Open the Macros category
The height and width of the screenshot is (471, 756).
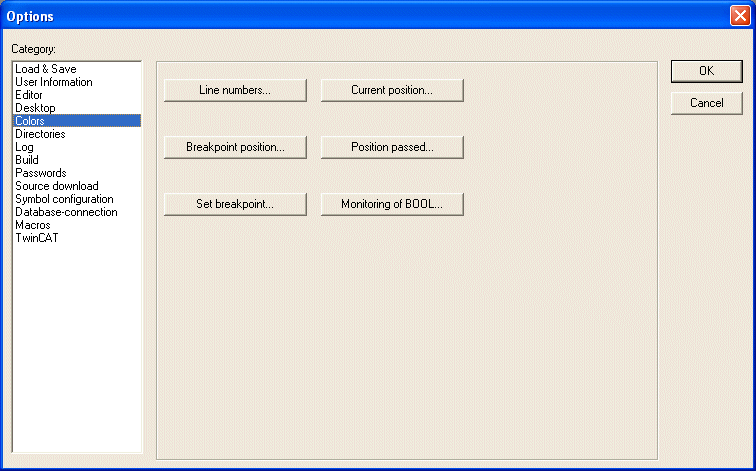(x=77, y=225)
